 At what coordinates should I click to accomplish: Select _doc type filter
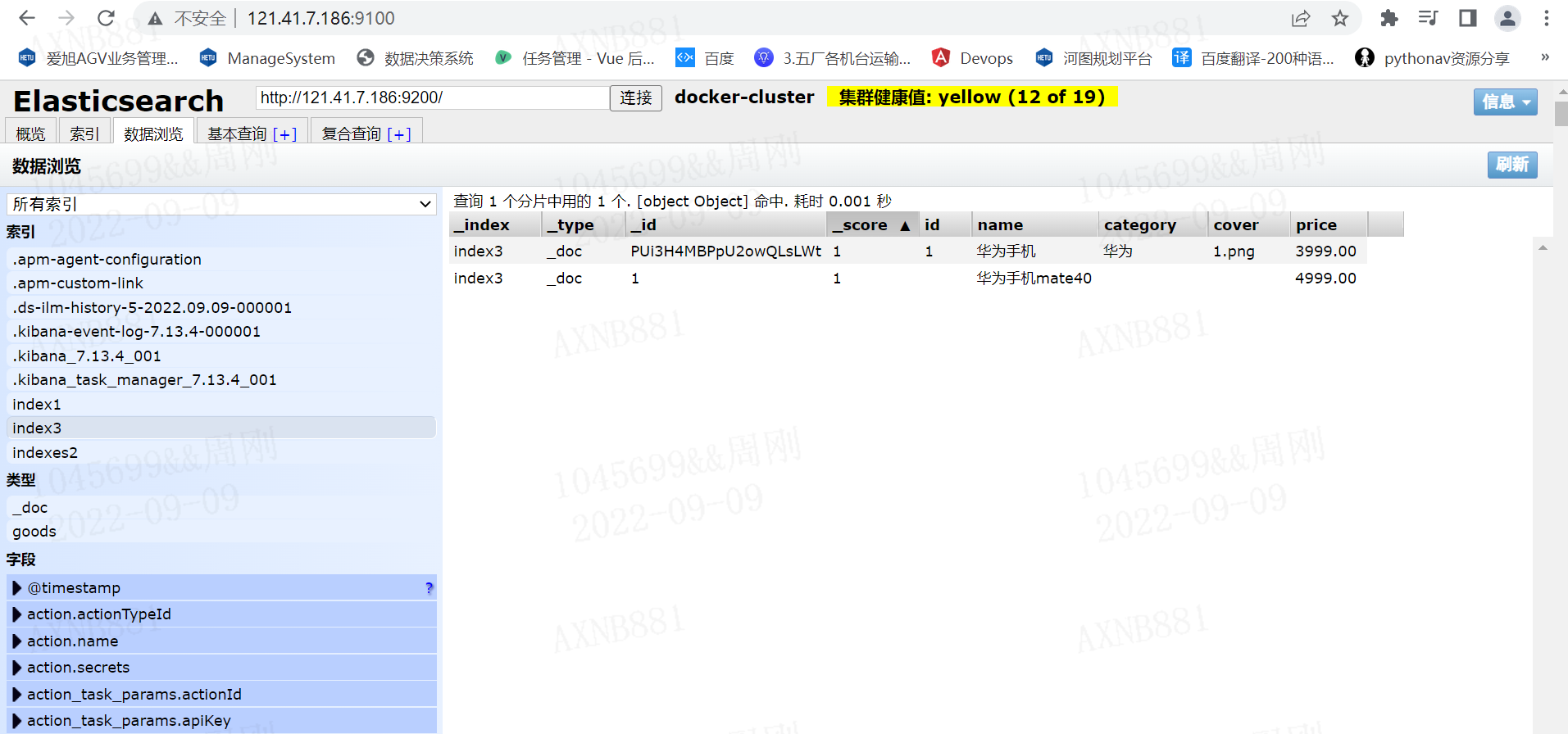click(x=221, y=507)
